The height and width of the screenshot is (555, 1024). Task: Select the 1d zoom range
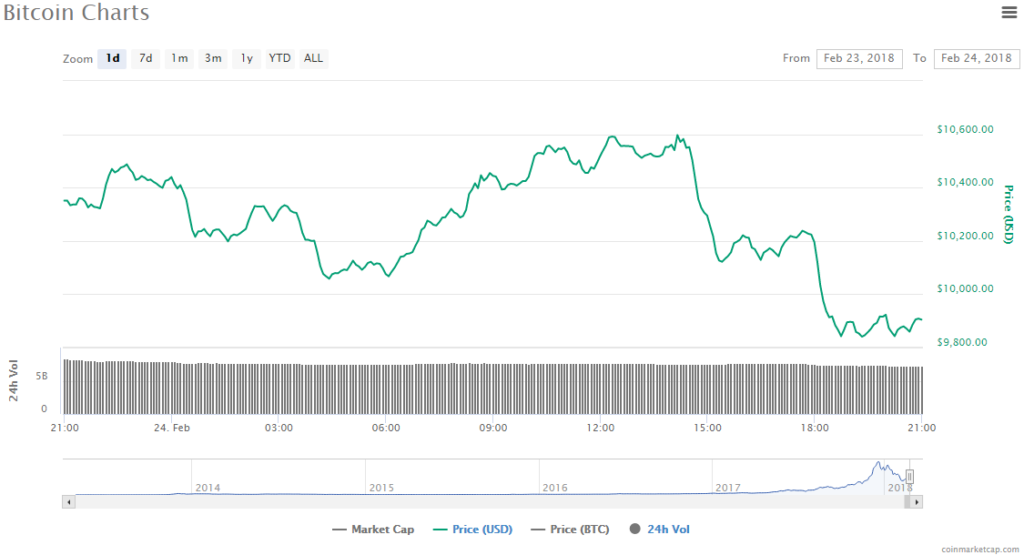(x=113, y=58)
